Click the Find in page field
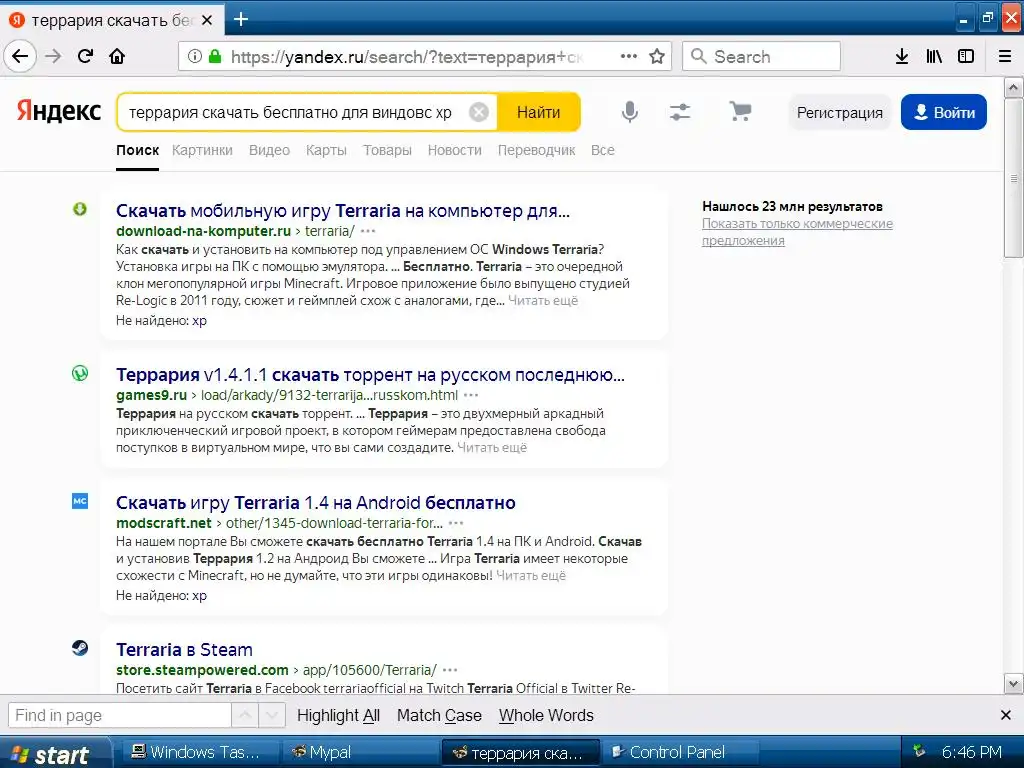The image size is (1024, 768). coord(120,715)
